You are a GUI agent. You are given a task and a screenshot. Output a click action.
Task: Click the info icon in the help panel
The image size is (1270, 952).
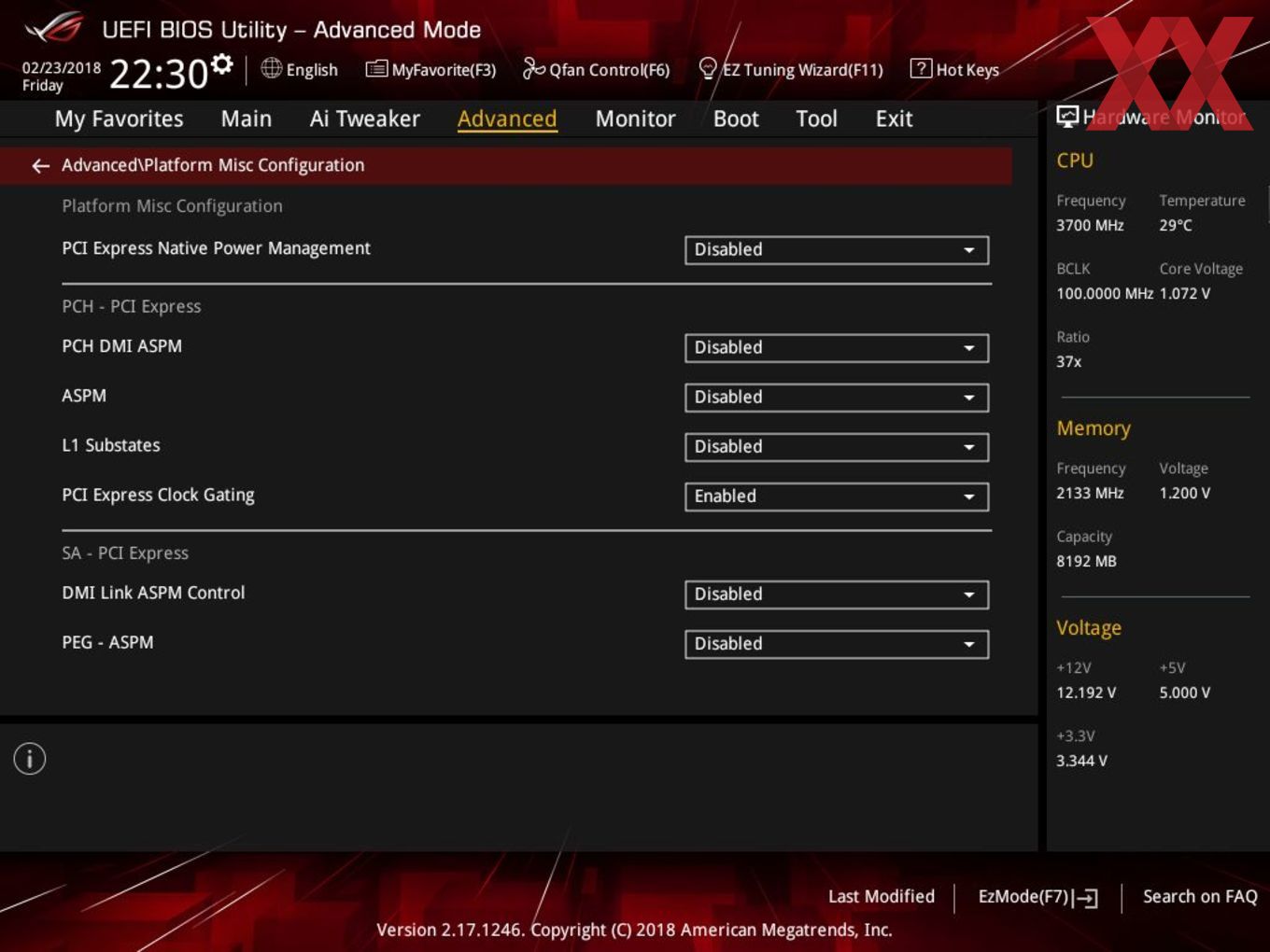pyautogui.click(x=30, y=759)
